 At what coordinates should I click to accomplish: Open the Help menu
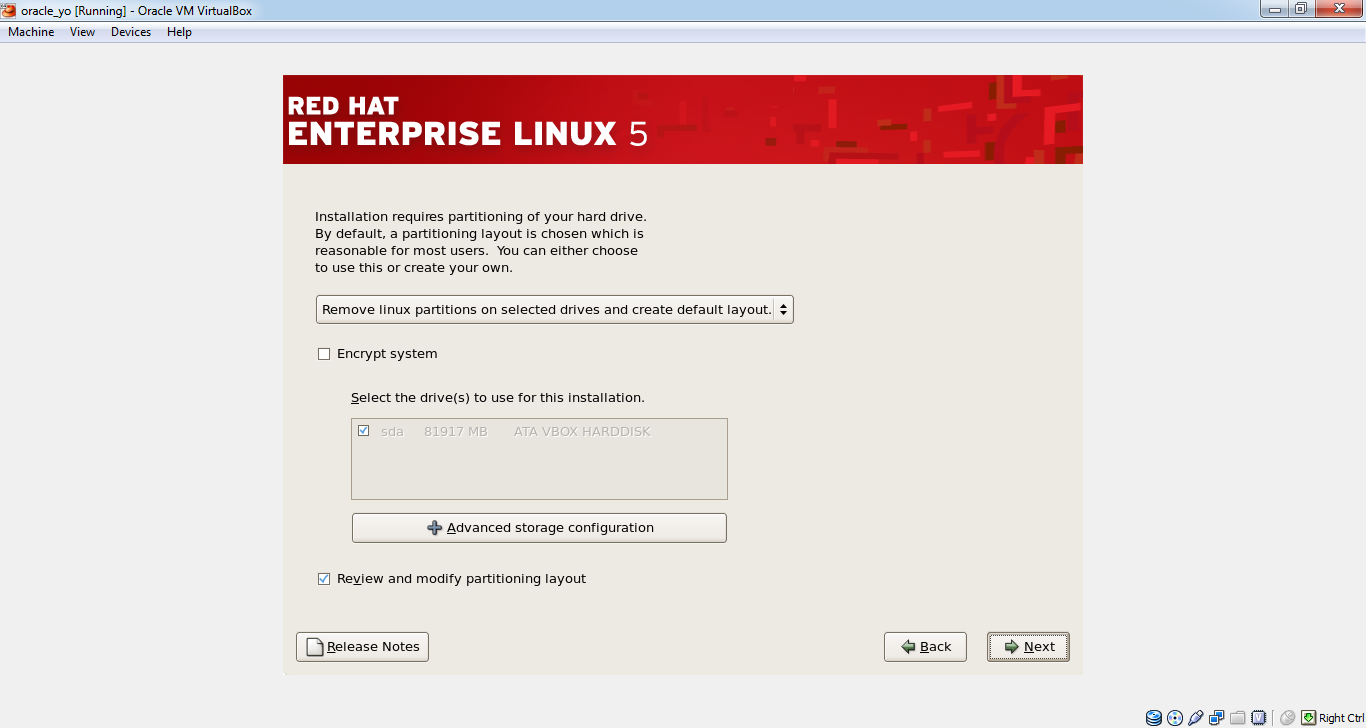pyautogui.click(x=180, y=32)
